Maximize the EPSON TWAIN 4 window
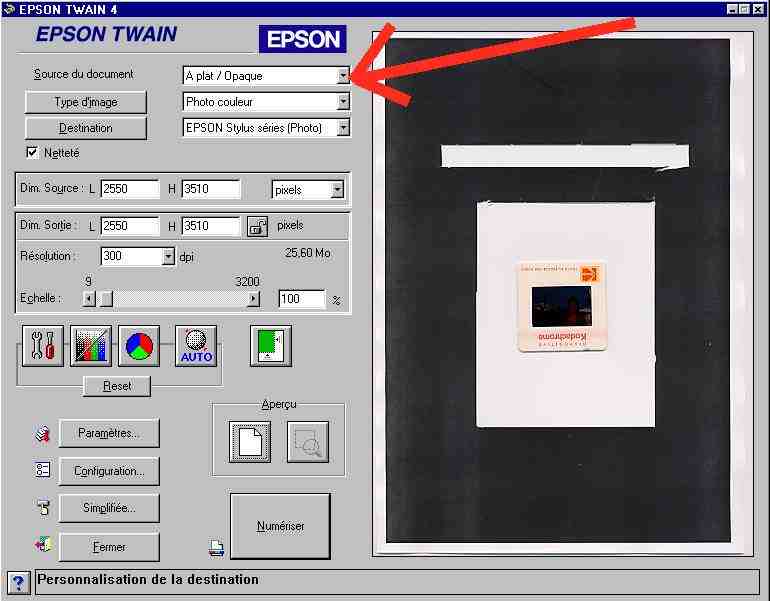 pyautogui.click(x=745, y=9)
